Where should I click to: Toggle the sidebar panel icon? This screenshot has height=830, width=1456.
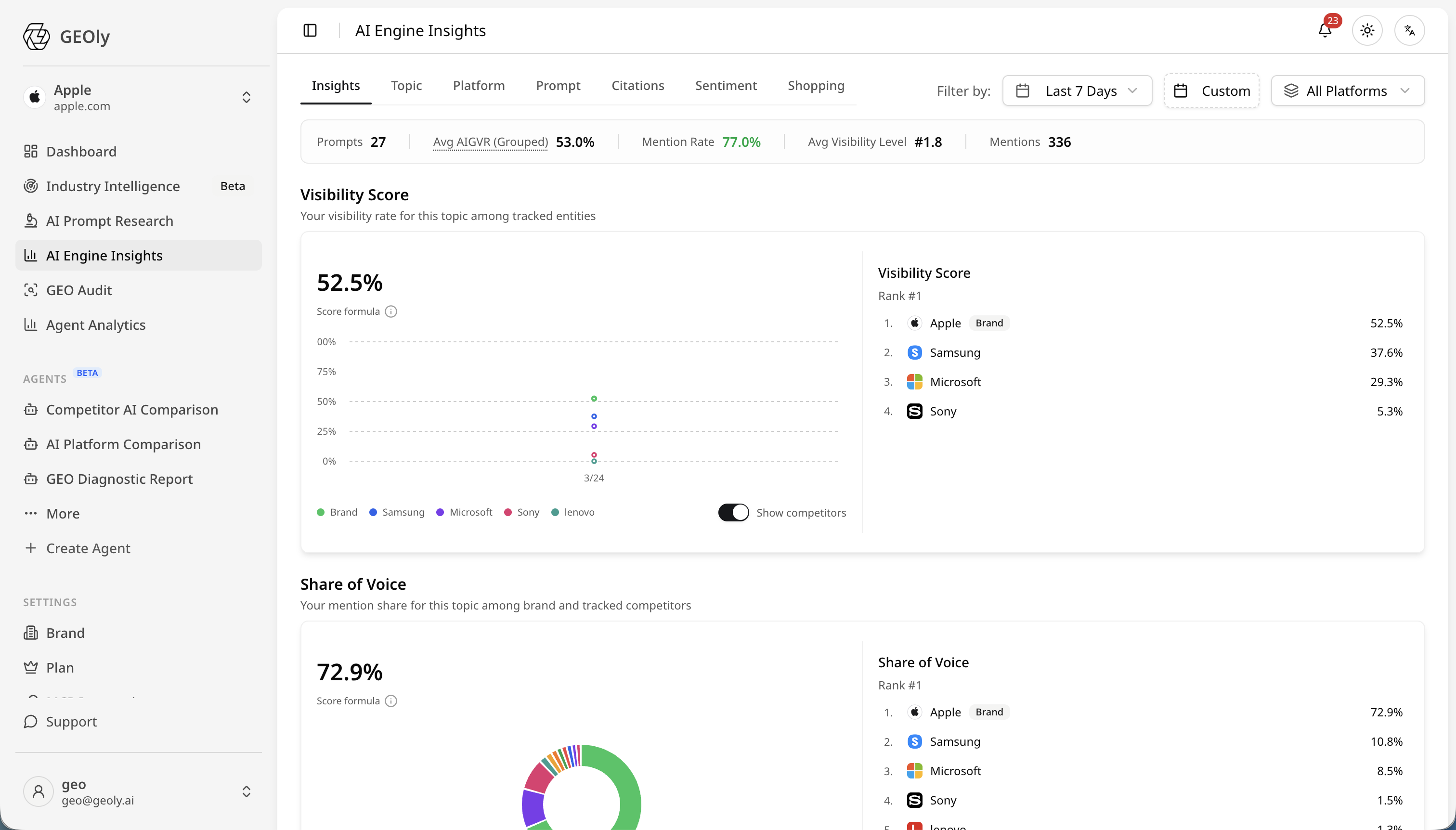click(310, 30)
